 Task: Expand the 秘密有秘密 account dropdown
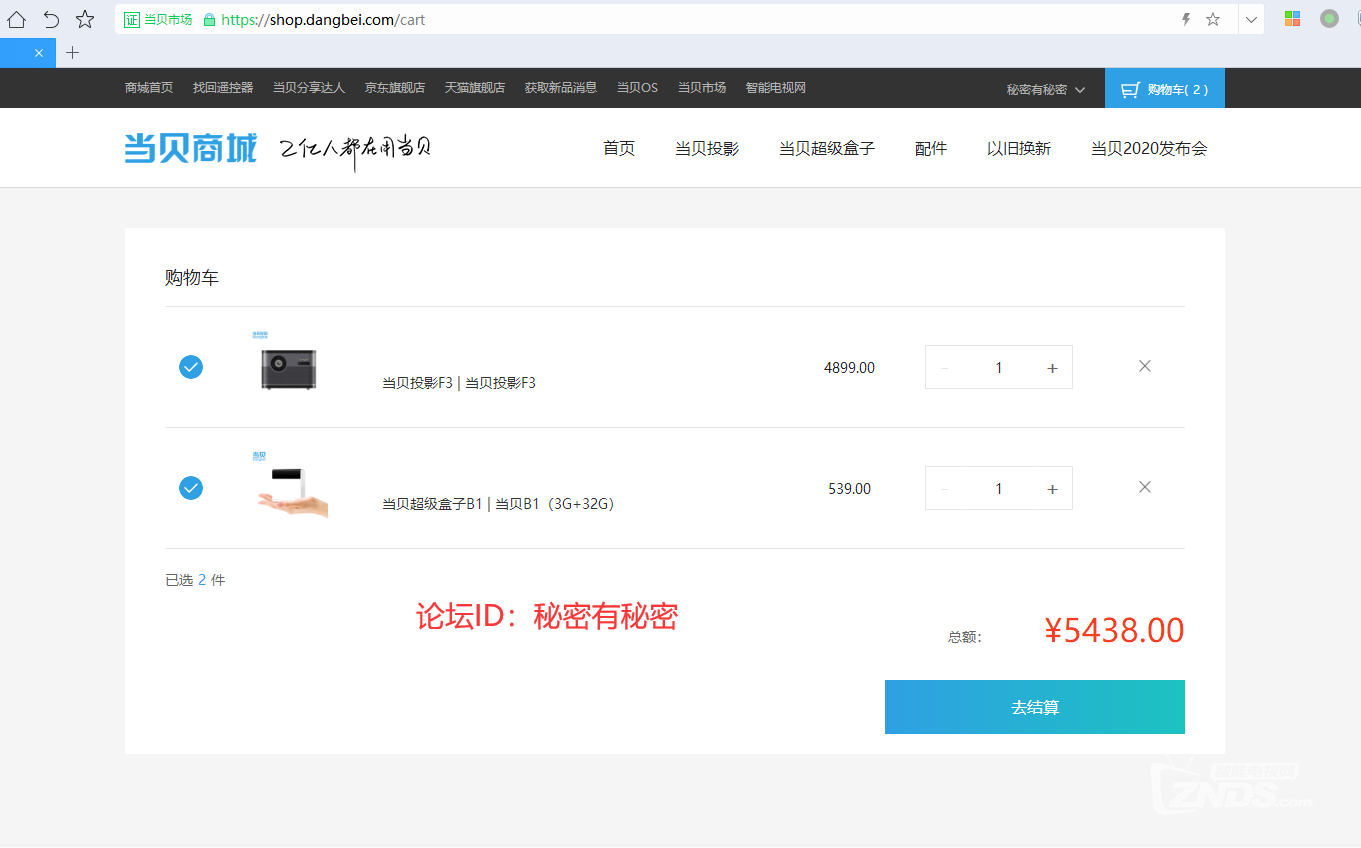pyautogui.click(x=1045, y=89)
